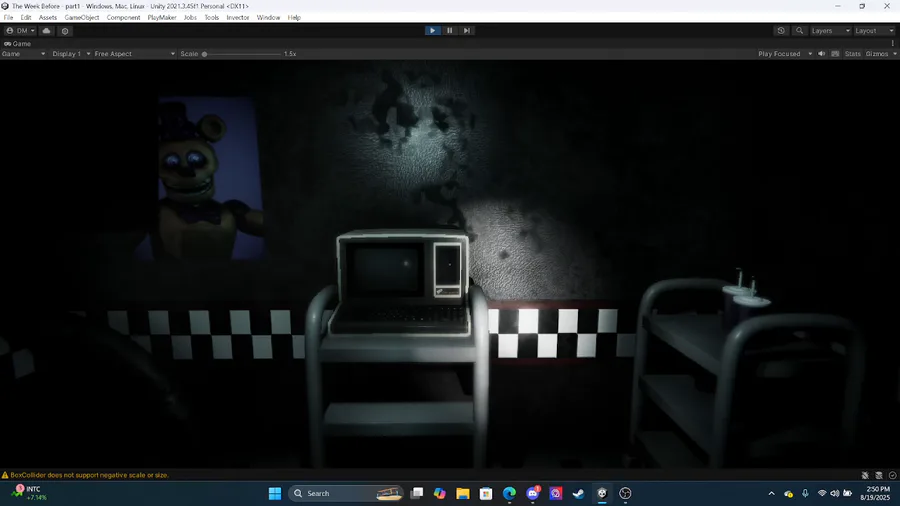This screenshot has height=506, width=900.
Task: Expand the Game view type dropdown
Action: click(x=24, y=53)
